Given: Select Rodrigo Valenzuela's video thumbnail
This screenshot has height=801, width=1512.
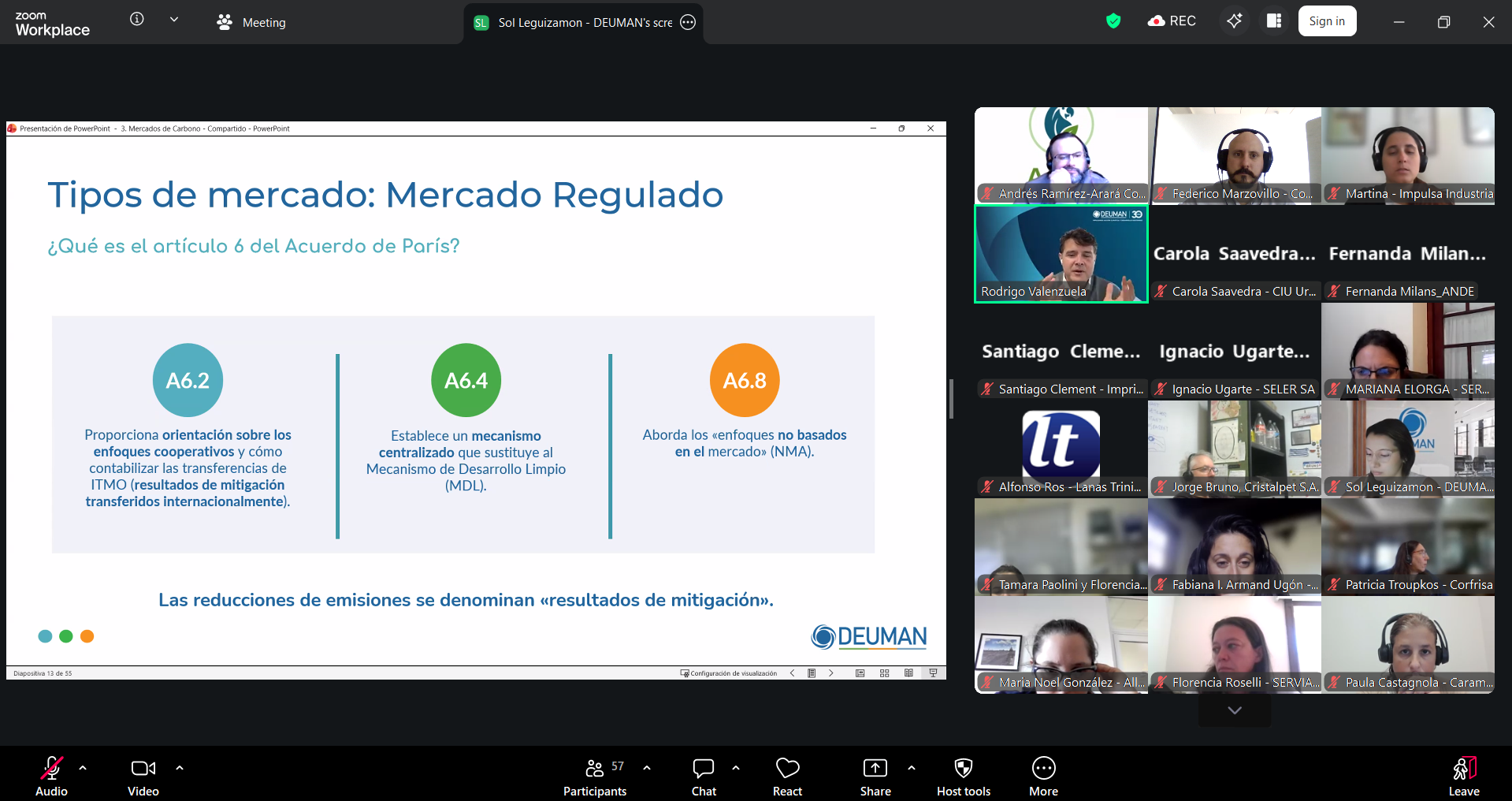Looking at the screenshot, I should pyautogui.click(x=1061, y=254).
